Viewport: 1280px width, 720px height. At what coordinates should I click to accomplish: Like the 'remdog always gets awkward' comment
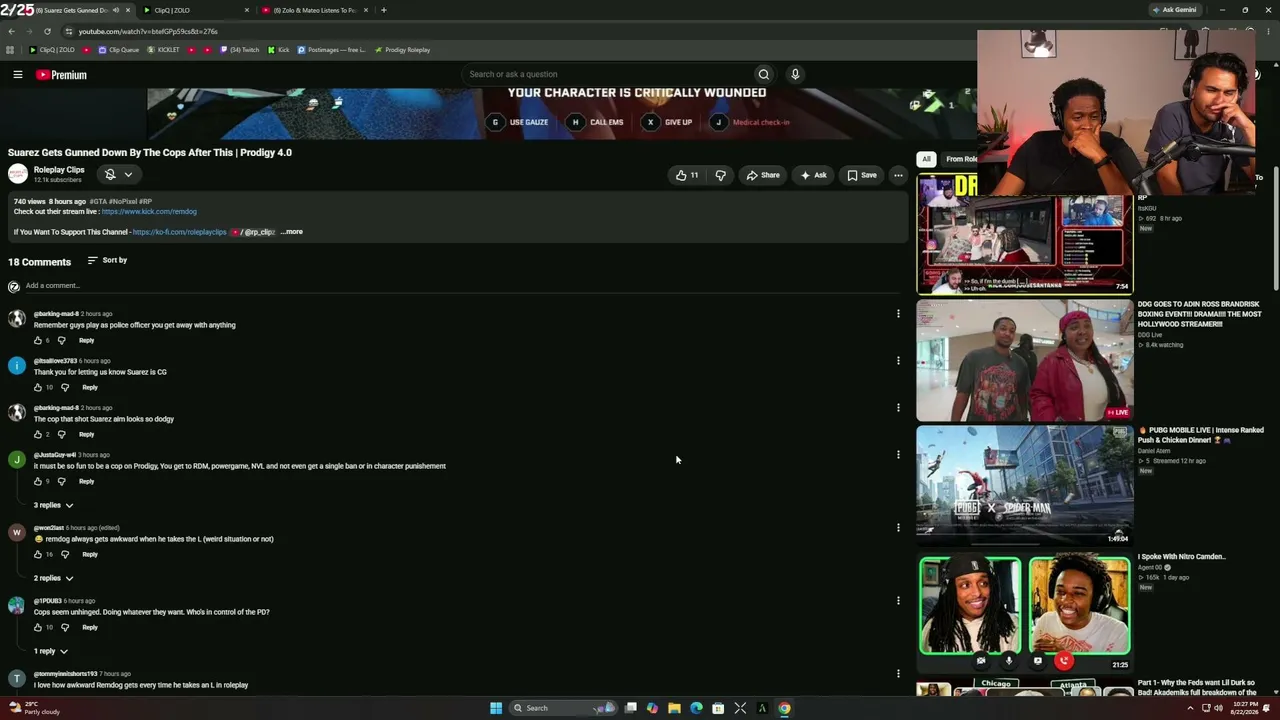coord(38,555)
